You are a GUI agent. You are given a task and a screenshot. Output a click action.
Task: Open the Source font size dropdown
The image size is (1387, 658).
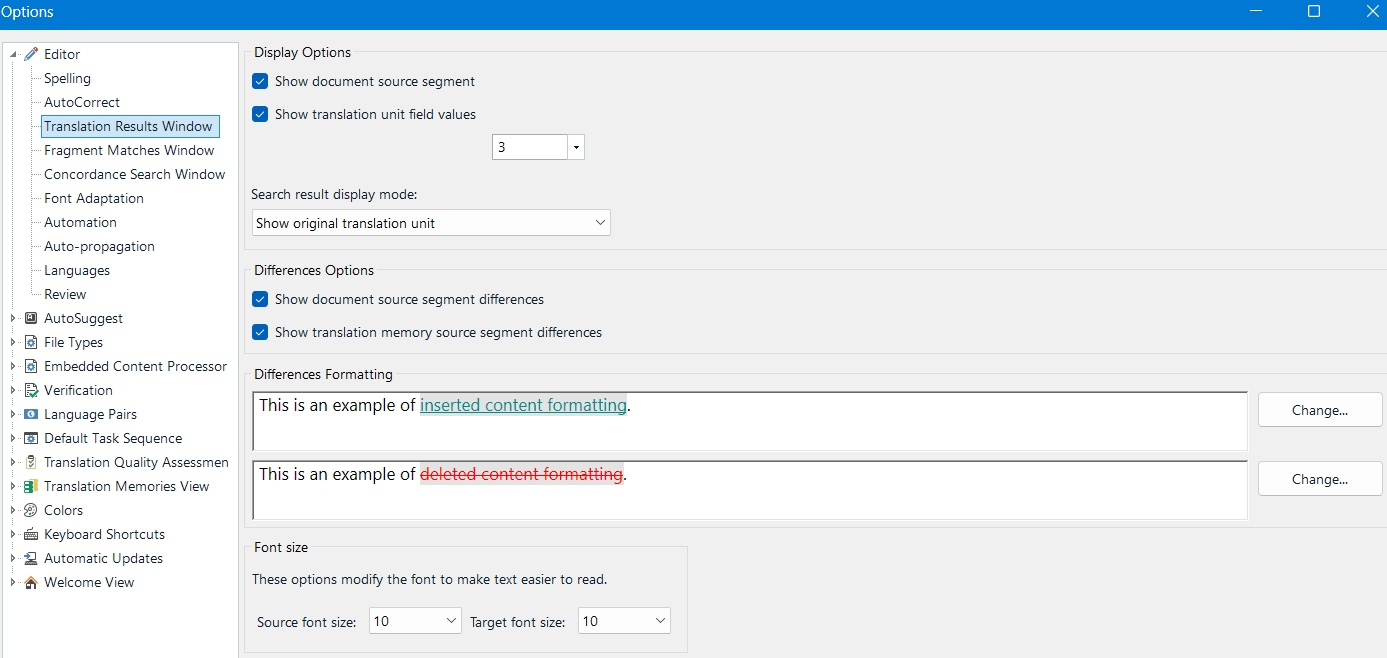(415, 621)
